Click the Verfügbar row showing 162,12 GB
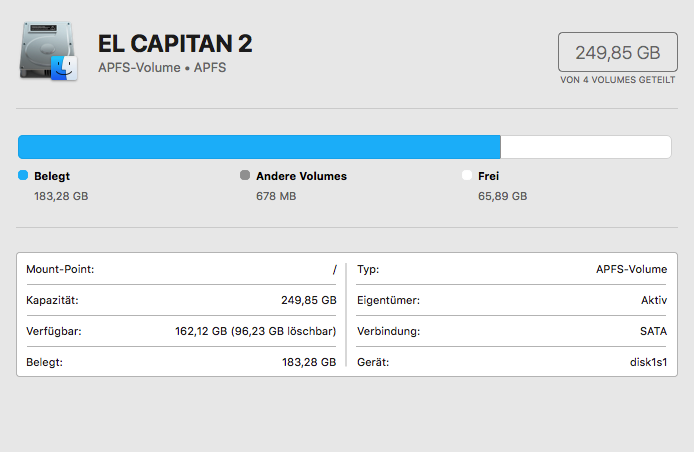Screen dimensions: 694x452 coord(181,331)
